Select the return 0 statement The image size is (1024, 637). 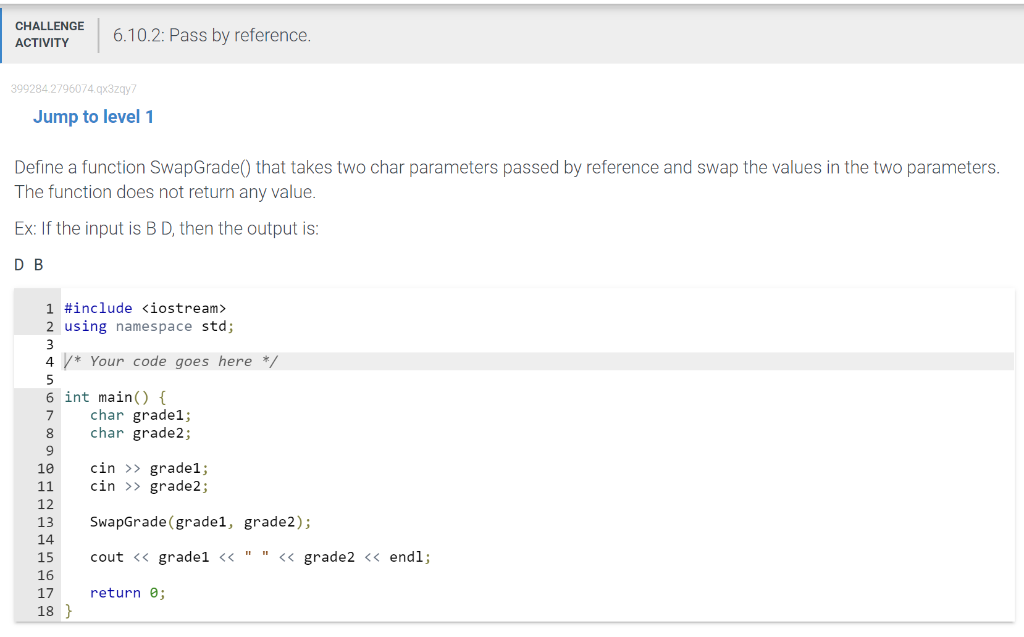(x=128, y=593)
